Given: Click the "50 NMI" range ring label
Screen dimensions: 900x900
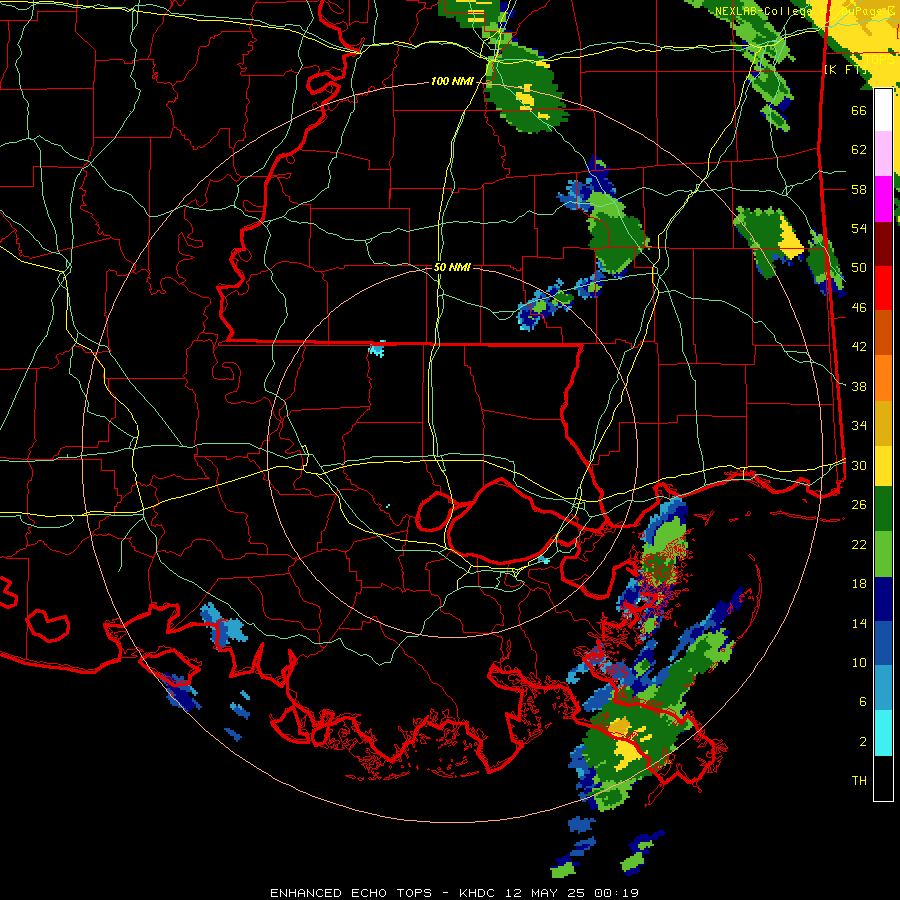Looking at the screenshot, I should [452, 267].
